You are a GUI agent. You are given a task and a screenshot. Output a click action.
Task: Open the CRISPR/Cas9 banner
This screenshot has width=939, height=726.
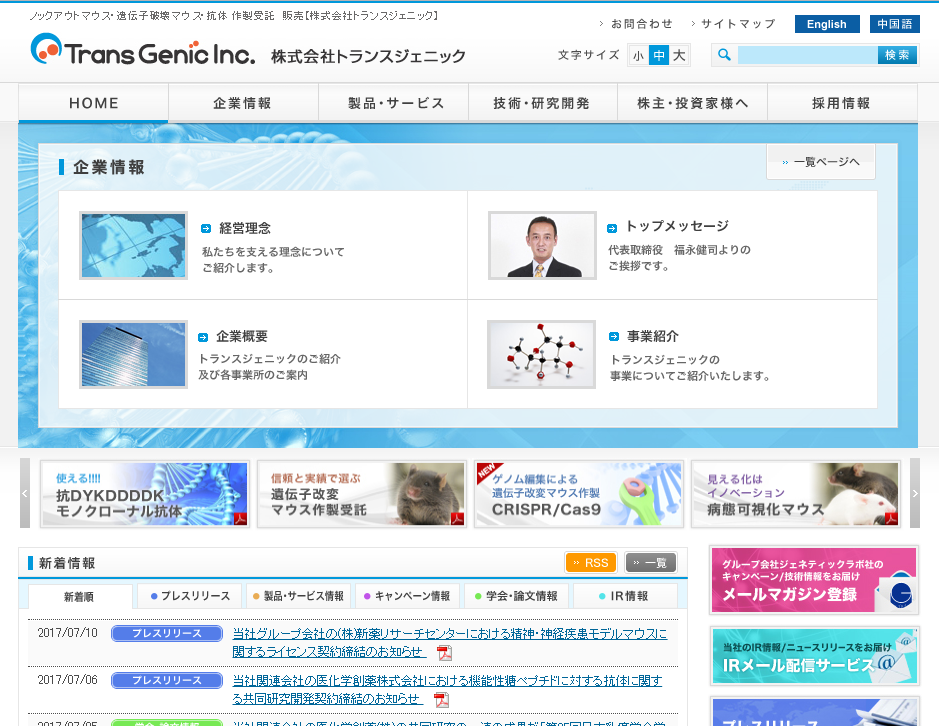[579, 494]
